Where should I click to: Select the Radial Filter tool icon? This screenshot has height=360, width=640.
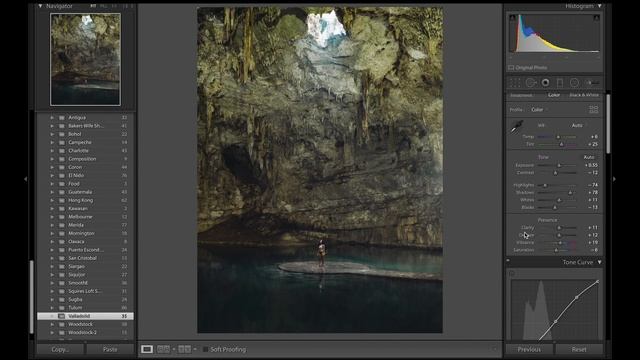tap(574, 83)
